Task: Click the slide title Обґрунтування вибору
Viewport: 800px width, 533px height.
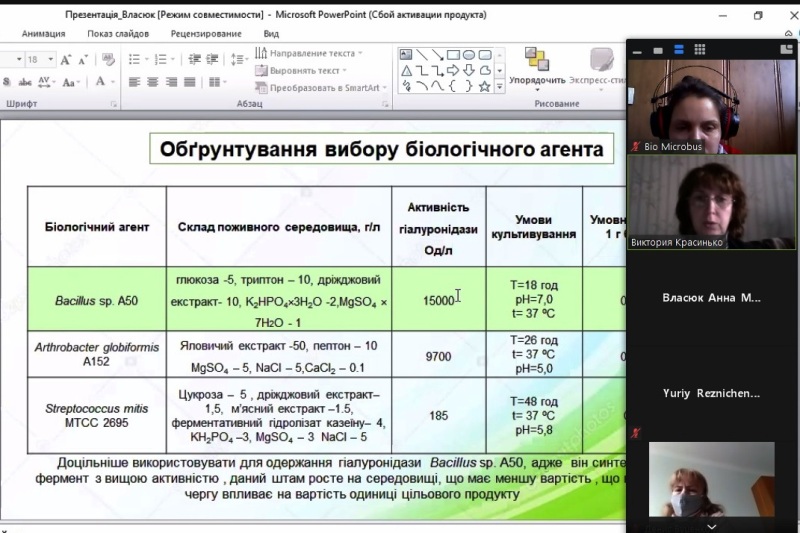Action: [381, 149]
